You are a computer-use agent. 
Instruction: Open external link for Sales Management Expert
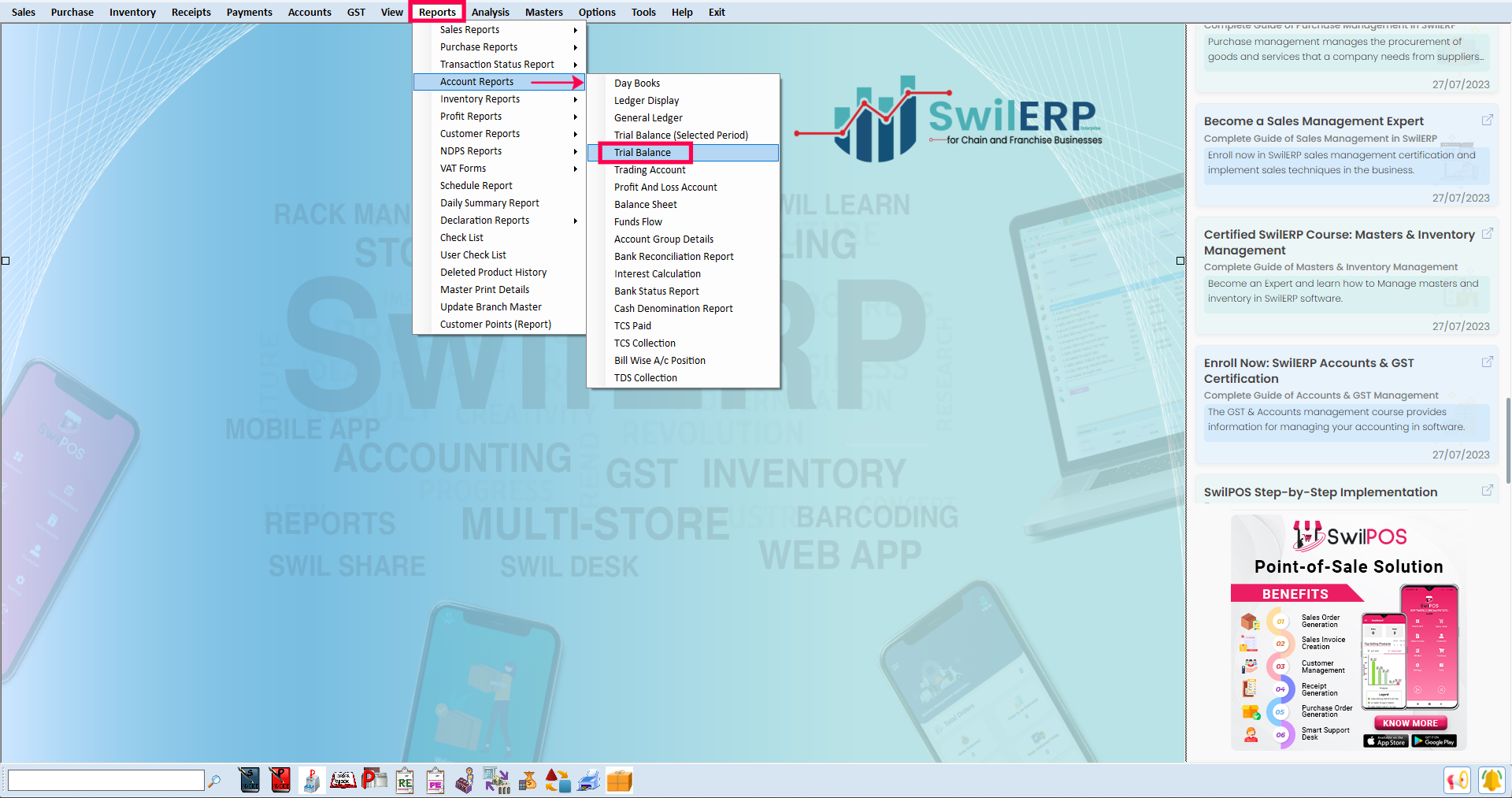[x=1487, y=121]
